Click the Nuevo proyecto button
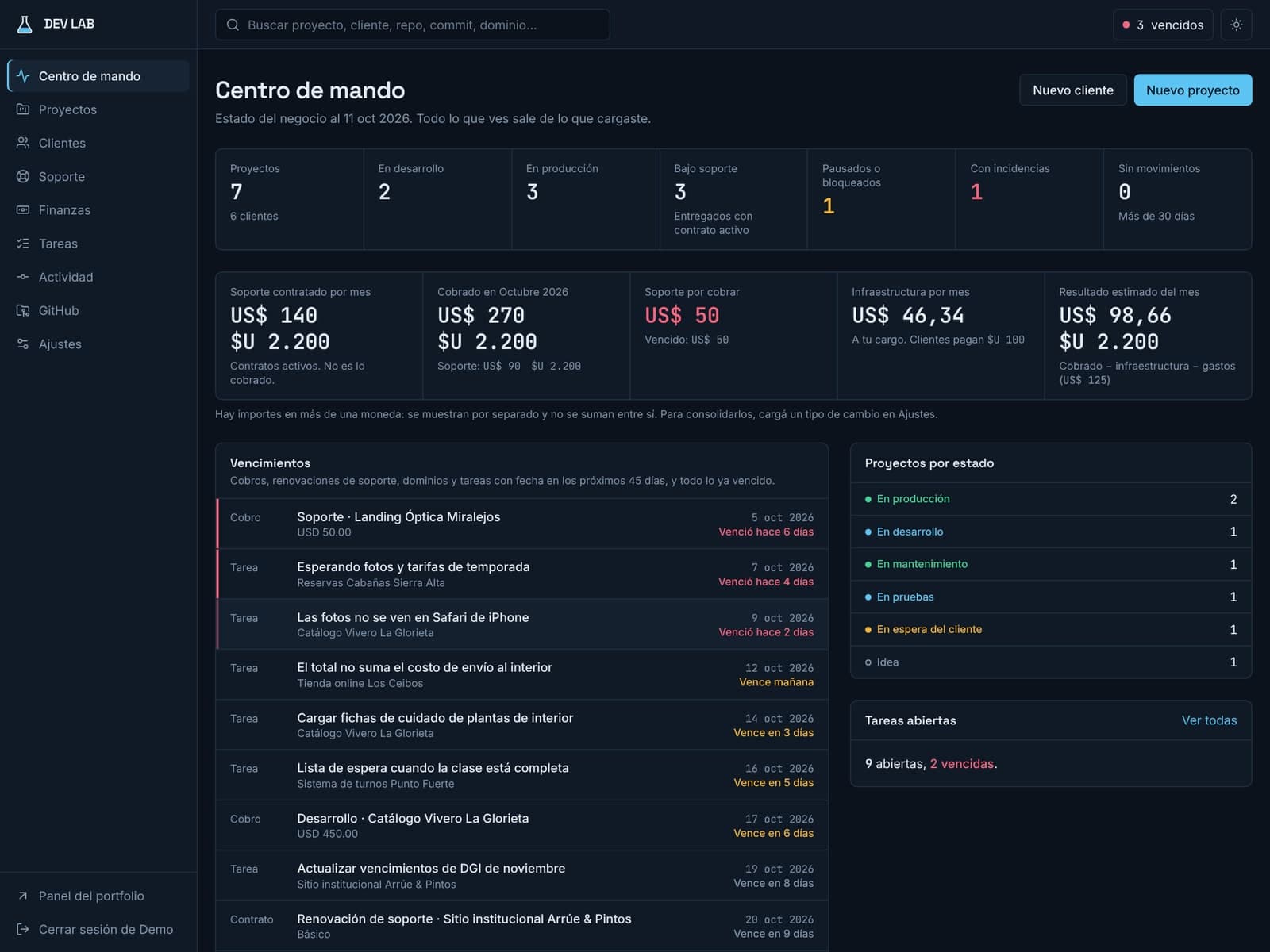 (1192, 90)
